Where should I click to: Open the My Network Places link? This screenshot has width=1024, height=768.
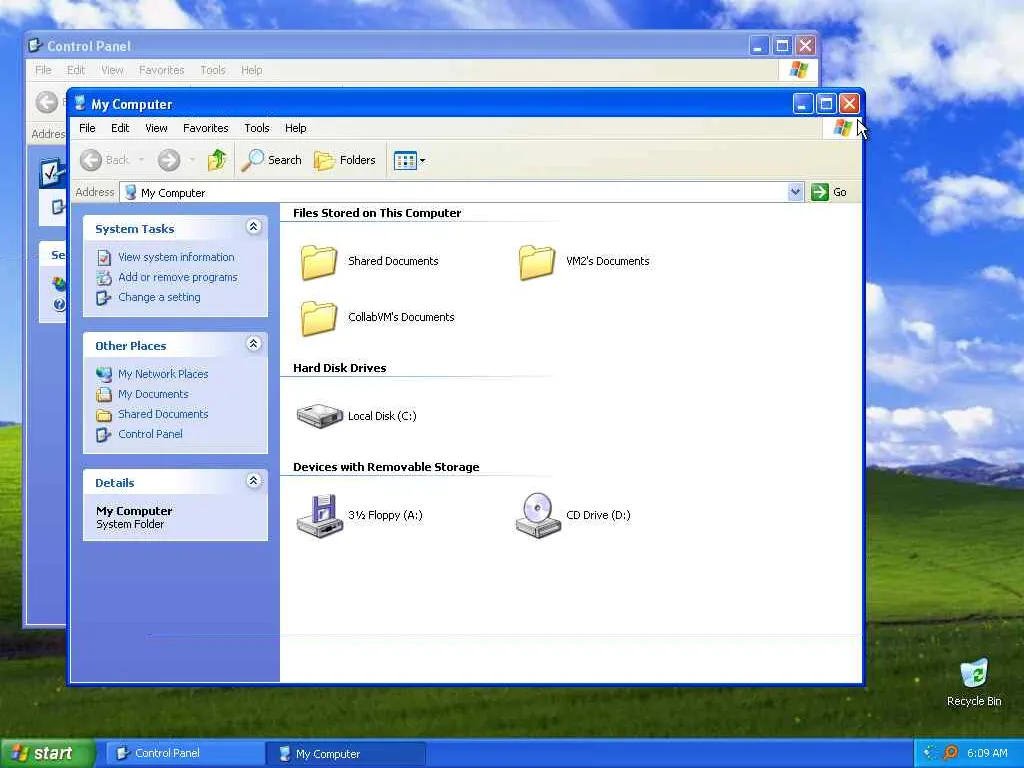tap(163, 374)
